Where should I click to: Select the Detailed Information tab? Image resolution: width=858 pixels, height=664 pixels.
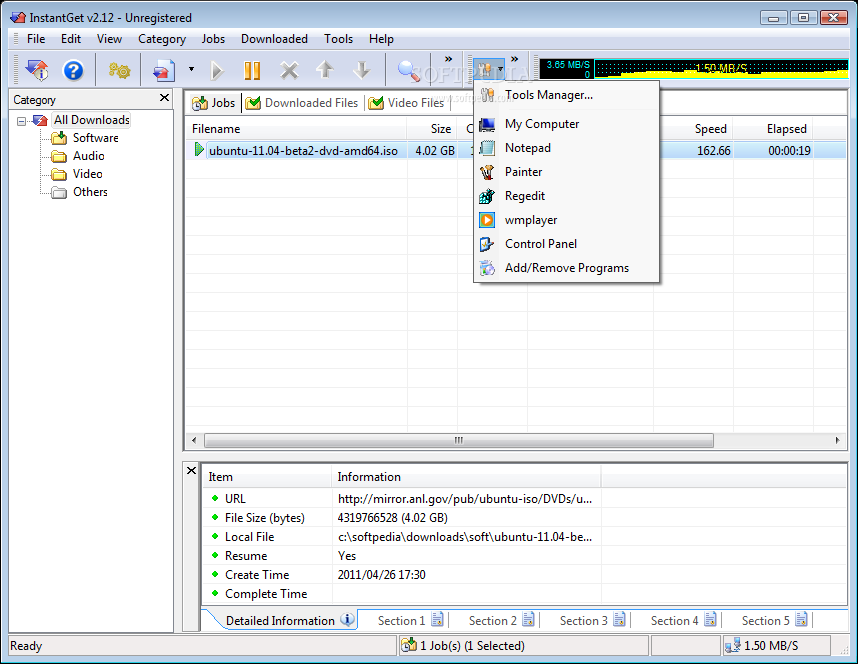[289, 620]
